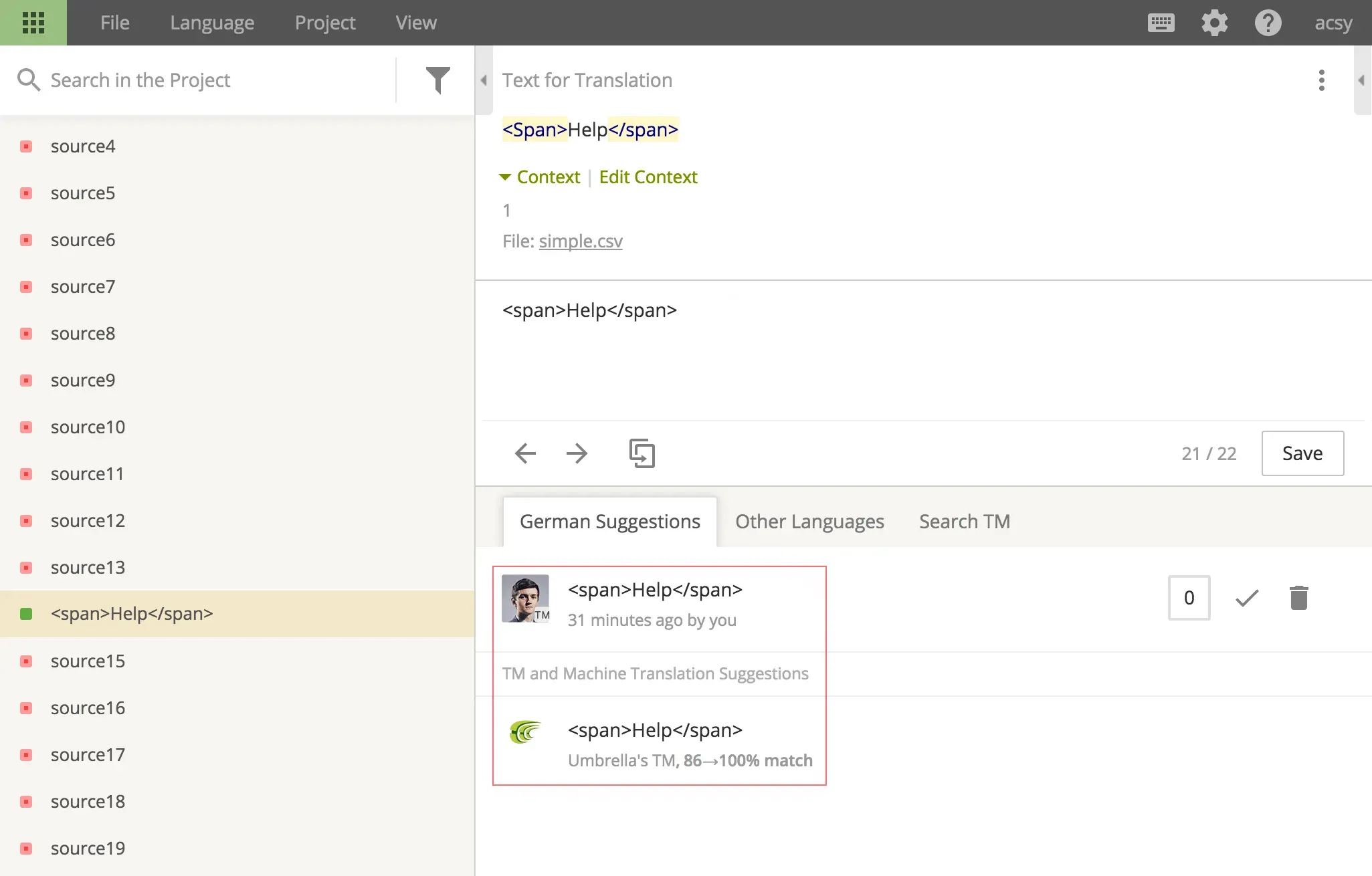Switch to the Other Languages tab
The width and height of the screenshot is (1372, 876).
(809, 521)
